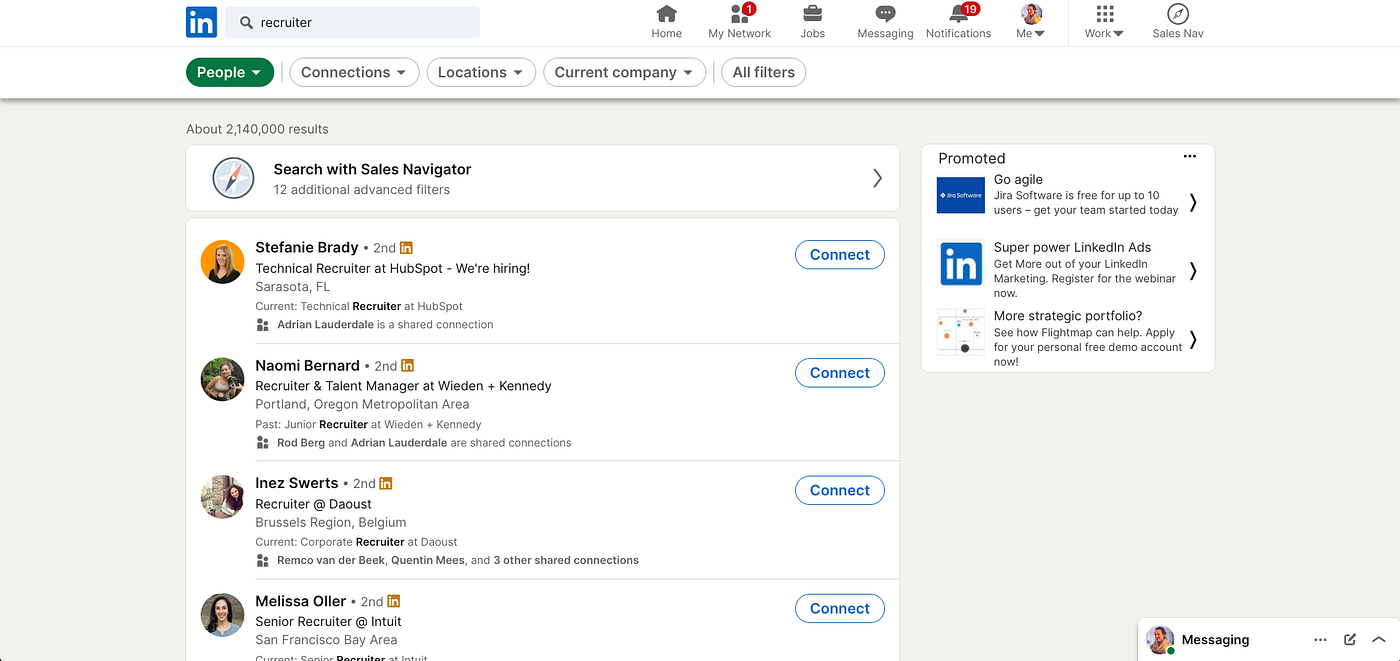The width and height of the screenshot is (1400, 661).
Task: Connect with Melissa Oller
Action: (x=840, y=608)
